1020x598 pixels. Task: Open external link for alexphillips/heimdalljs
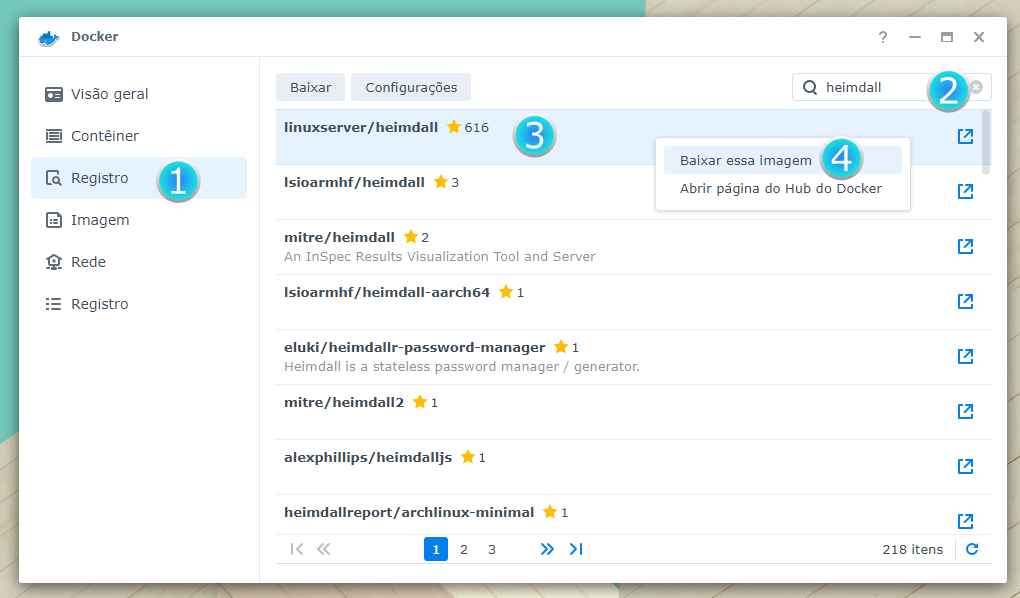coord(965,466)
